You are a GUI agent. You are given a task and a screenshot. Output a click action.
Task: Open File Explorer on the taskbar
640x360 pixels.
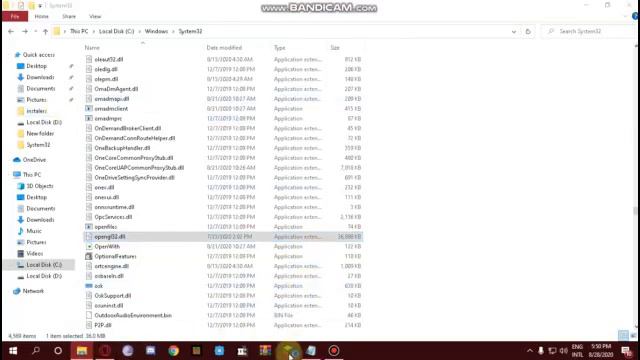(82, 351)
